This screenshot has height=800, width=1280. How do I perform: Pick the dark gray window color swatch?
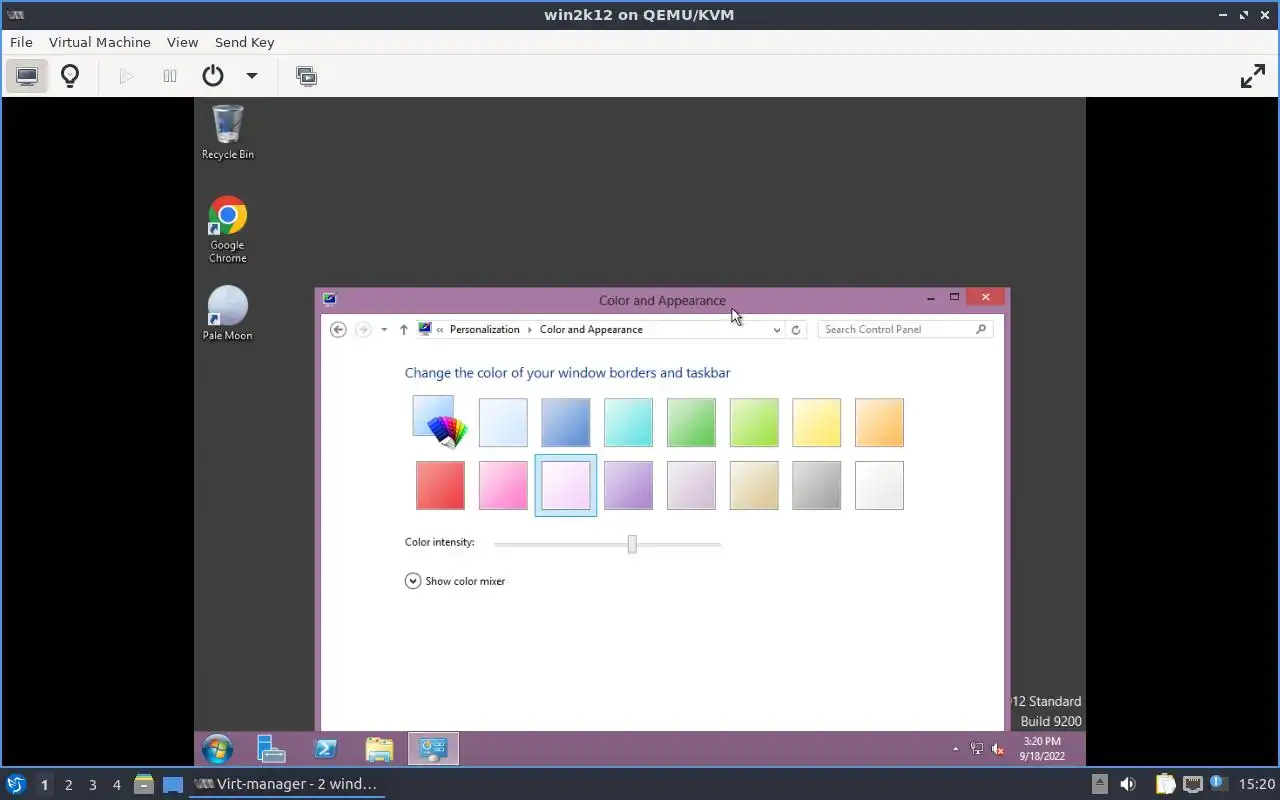click(x=816, y=485)
